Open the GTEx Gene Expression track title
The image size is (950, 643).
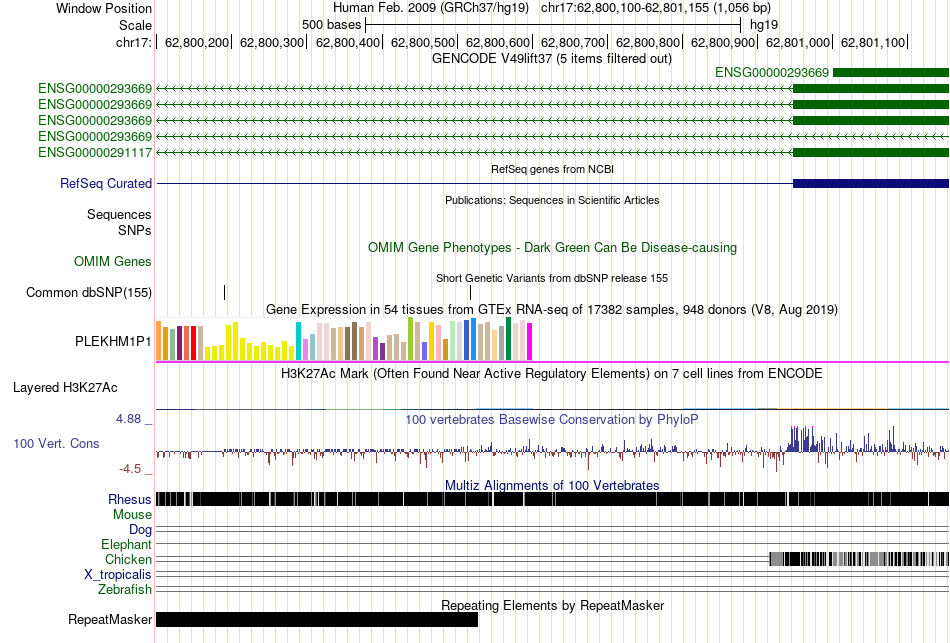click(x=552, y=310)
